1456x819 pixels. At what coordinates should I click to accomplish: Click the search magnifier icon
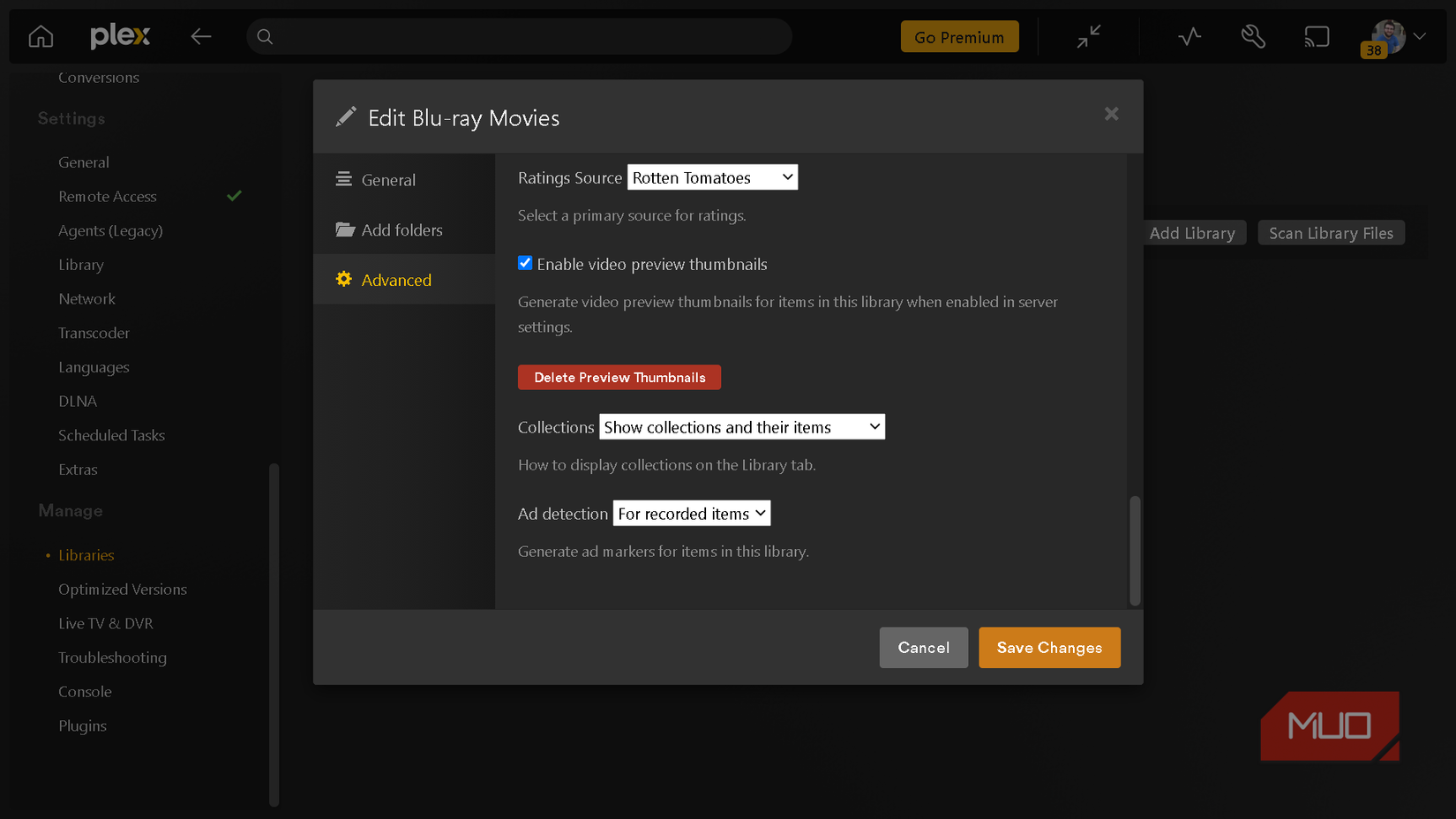265,37
